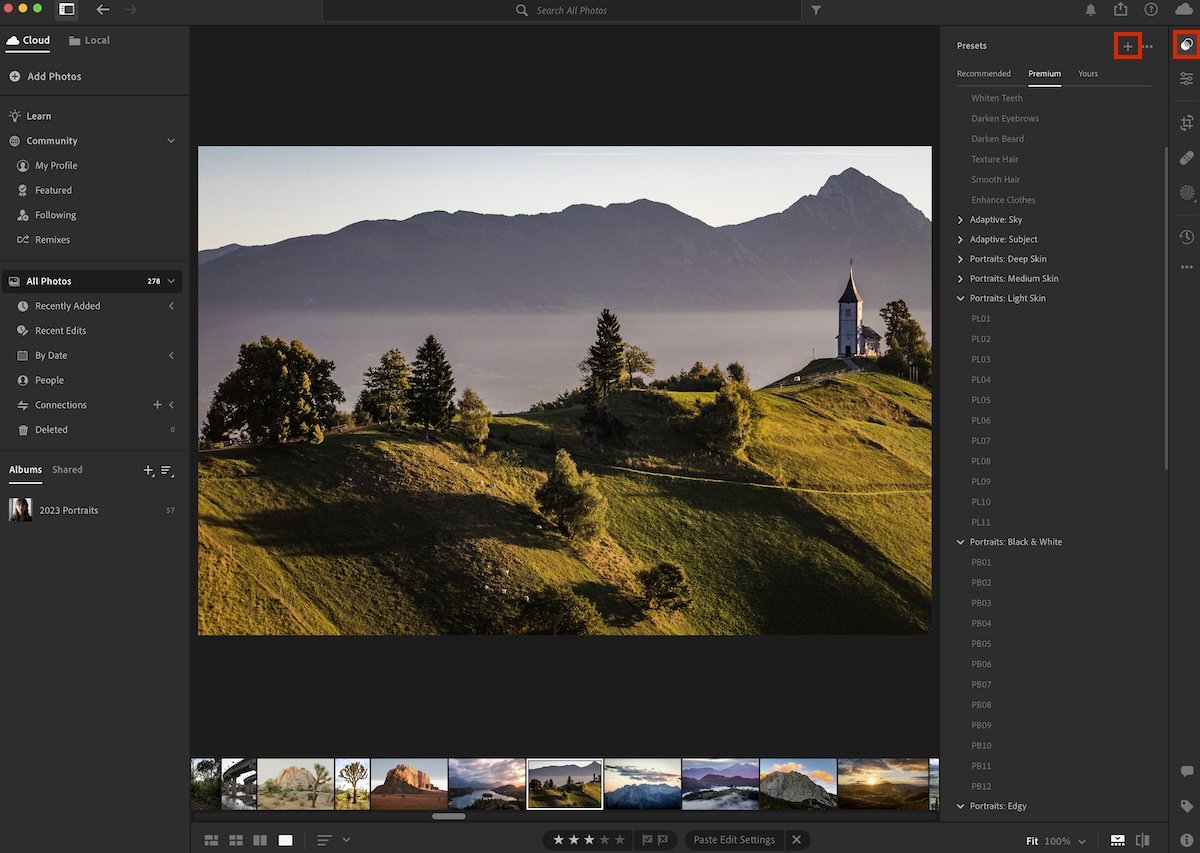Viewport: 1200px width, 853px height.
Task: Select the Crop & Rotate tool
Action: pos(1186,122)
